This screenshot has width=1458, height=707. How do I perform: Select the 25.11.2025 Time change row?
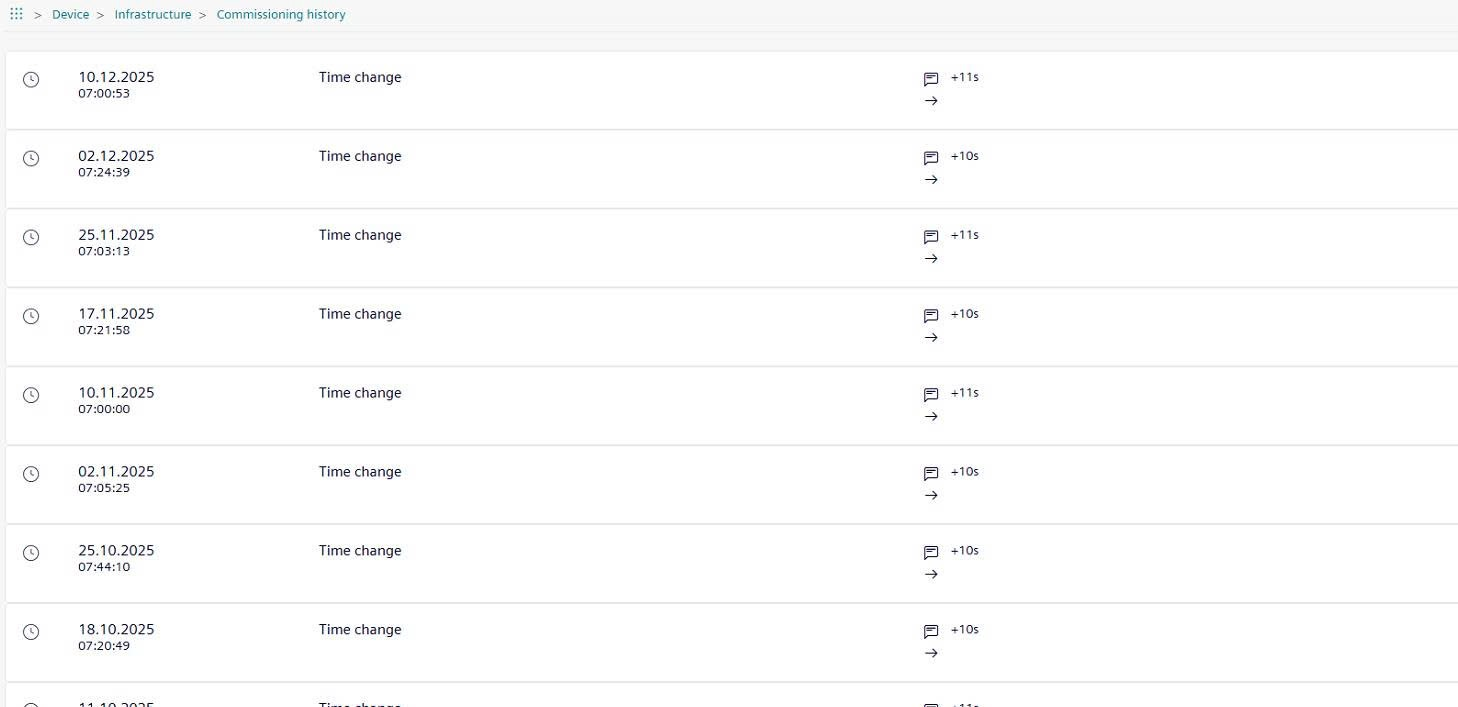600,248
